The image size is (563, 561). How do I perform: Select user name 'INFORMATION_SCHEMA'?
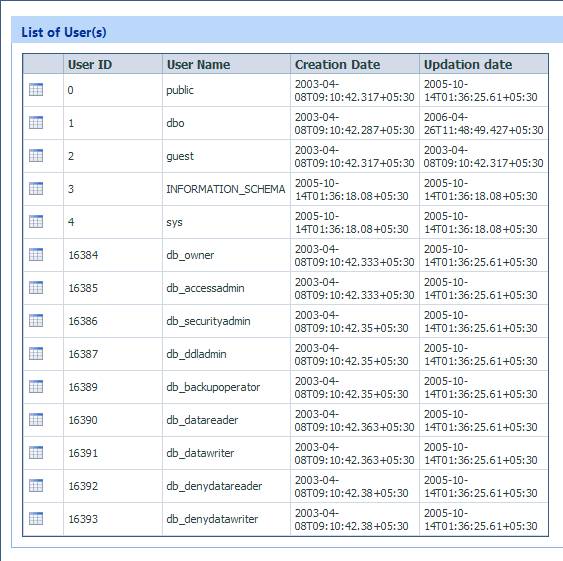[226, 189]
